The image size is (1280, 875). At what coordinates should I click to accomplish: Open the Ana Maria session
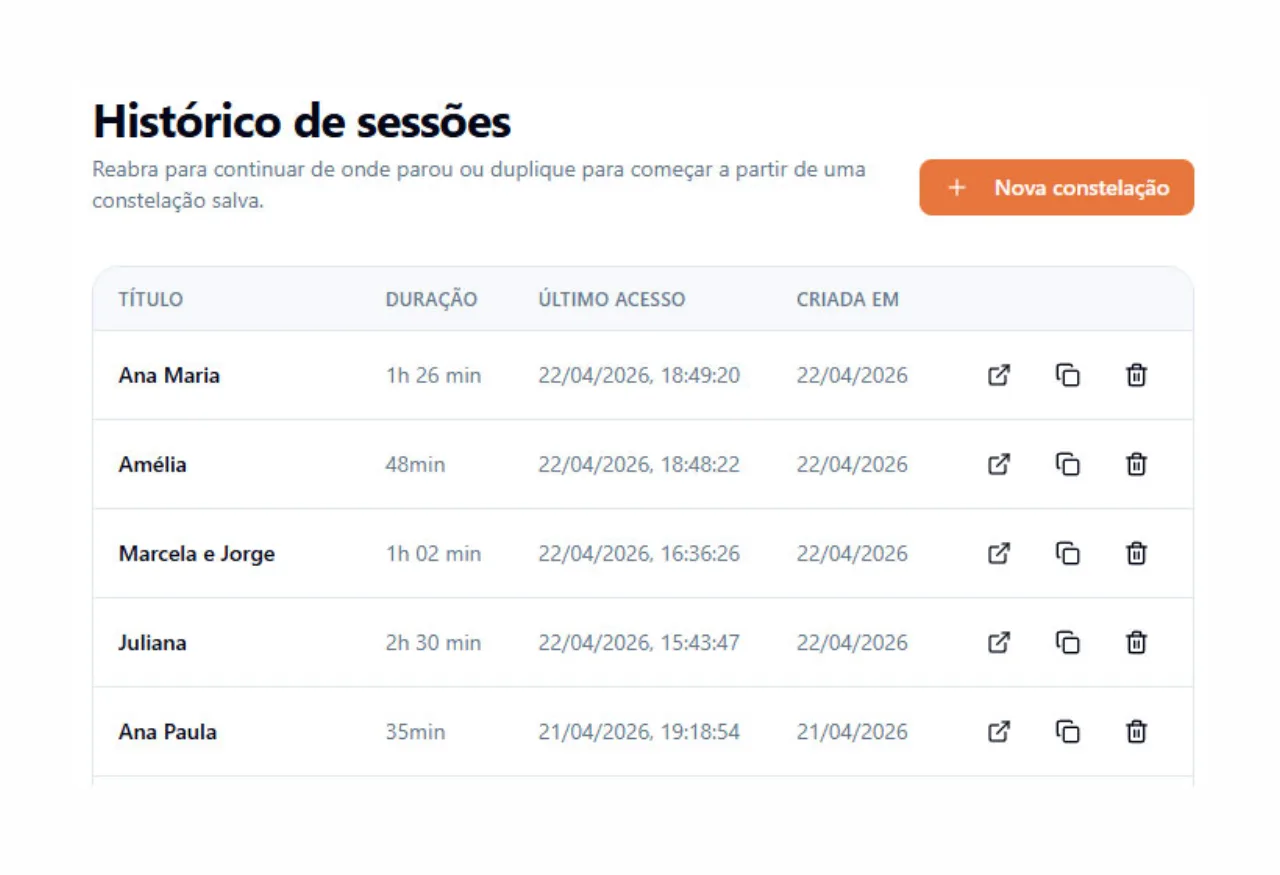coord(998,376)
